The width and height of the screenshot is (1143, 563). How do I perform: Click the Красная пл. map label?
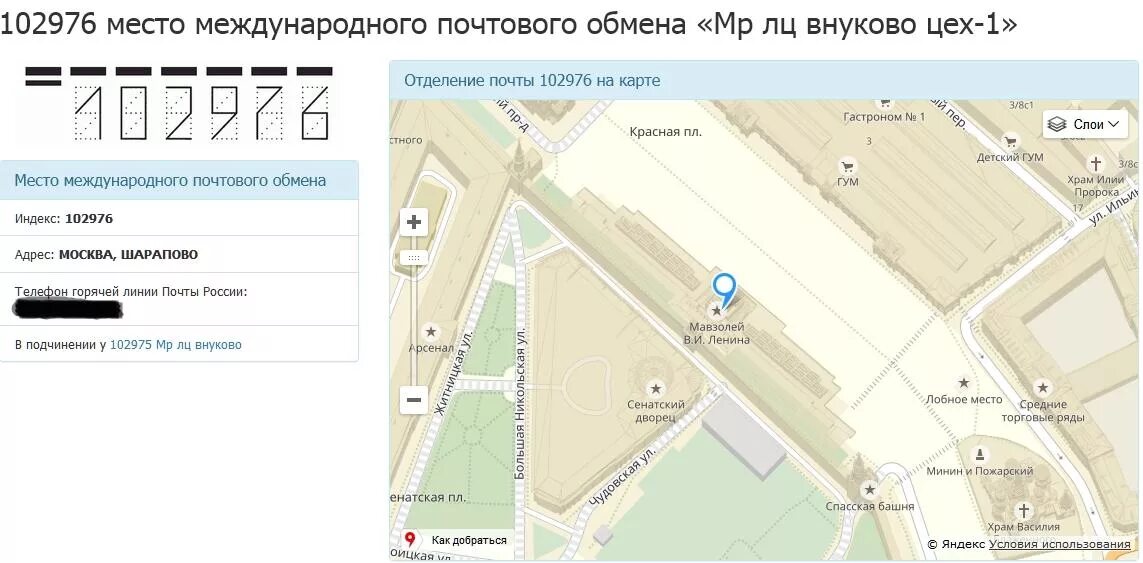click(666, 132)
